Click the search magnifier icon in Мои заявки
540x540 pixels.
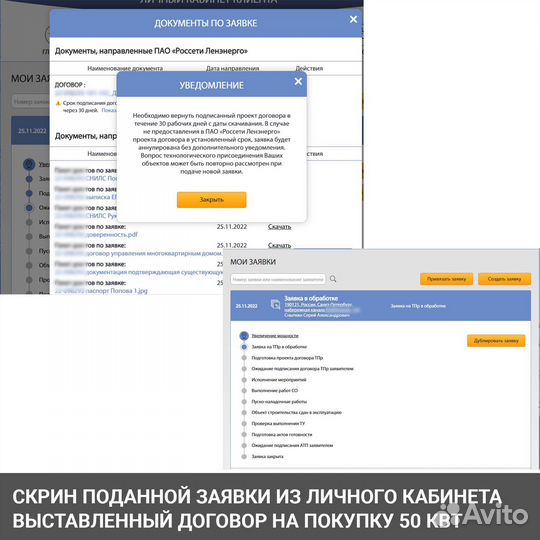pos(333,279)
